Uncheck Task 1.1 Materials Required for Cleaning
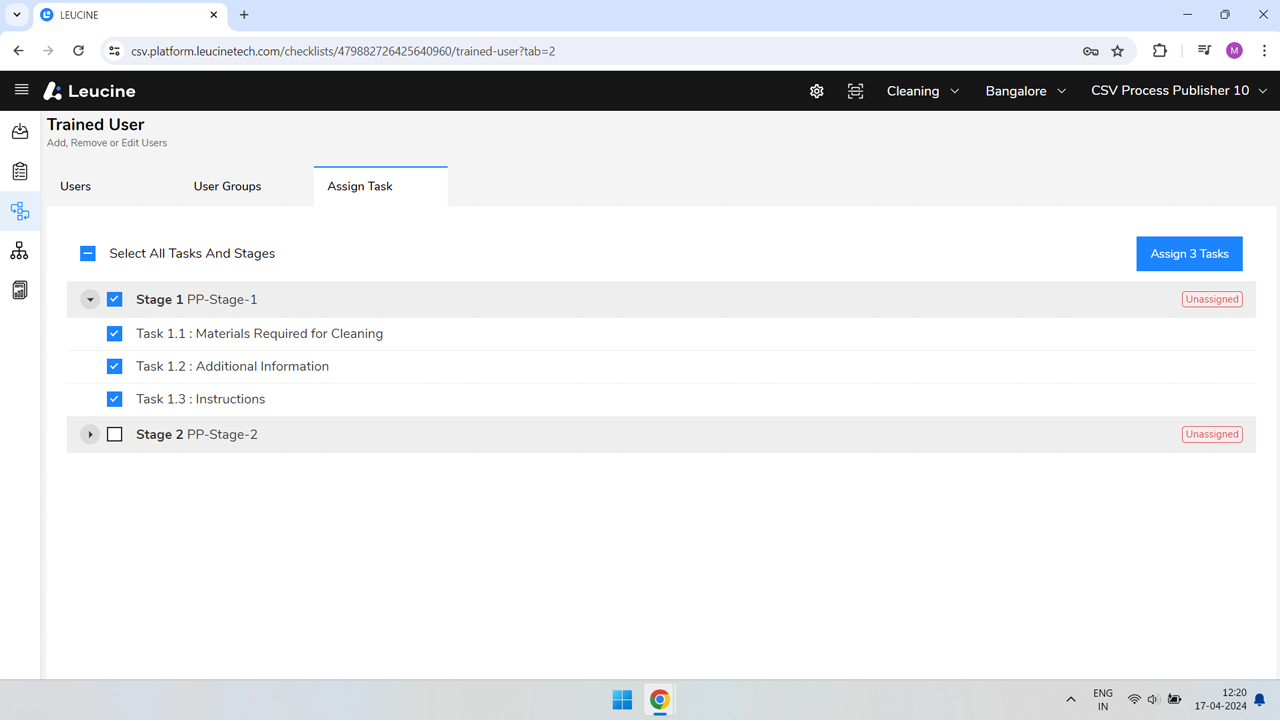This screenshot has width=1280, height=721. 115,334
